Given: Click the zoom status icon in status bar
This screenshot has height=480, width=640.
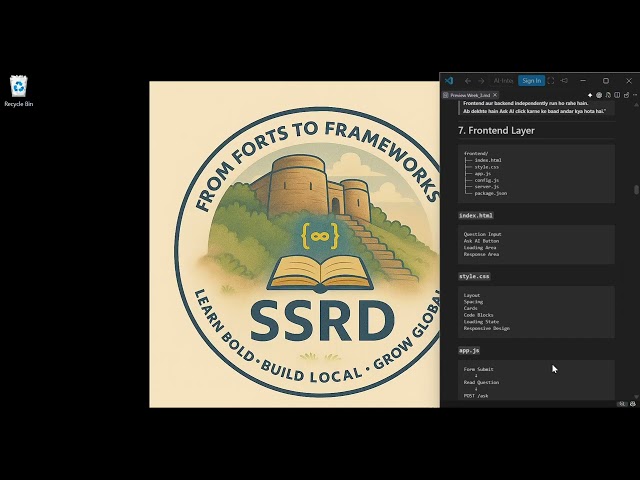Looking at the screenshot, I should tap(622, 404).
